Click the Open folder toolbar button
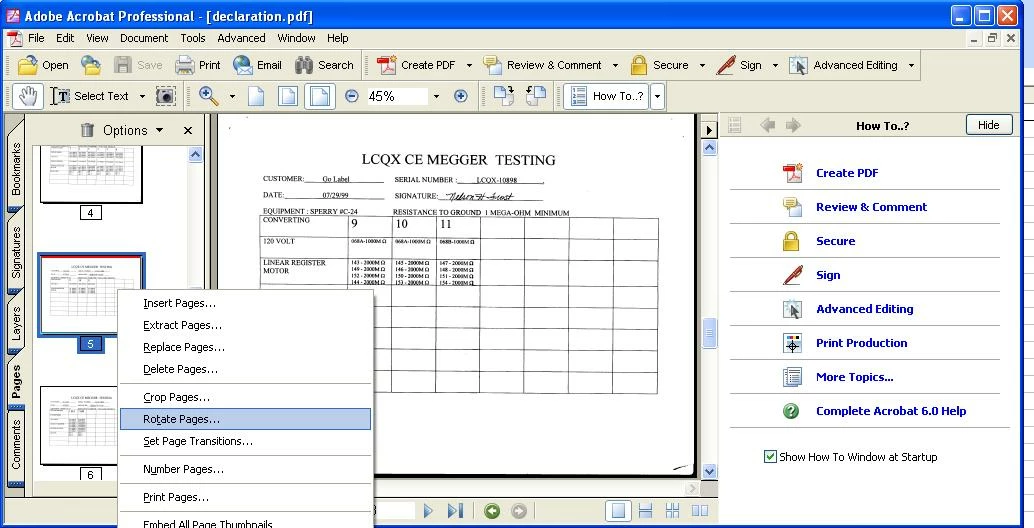Image resolution: width=1034 pixels, height=528 pixels. 43,65
